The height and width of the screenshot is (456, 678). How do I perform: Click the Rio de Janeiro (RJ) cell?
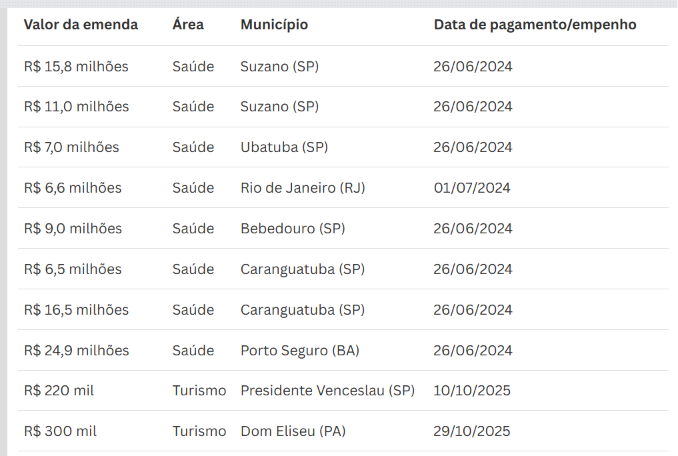(x=303, y=188)
